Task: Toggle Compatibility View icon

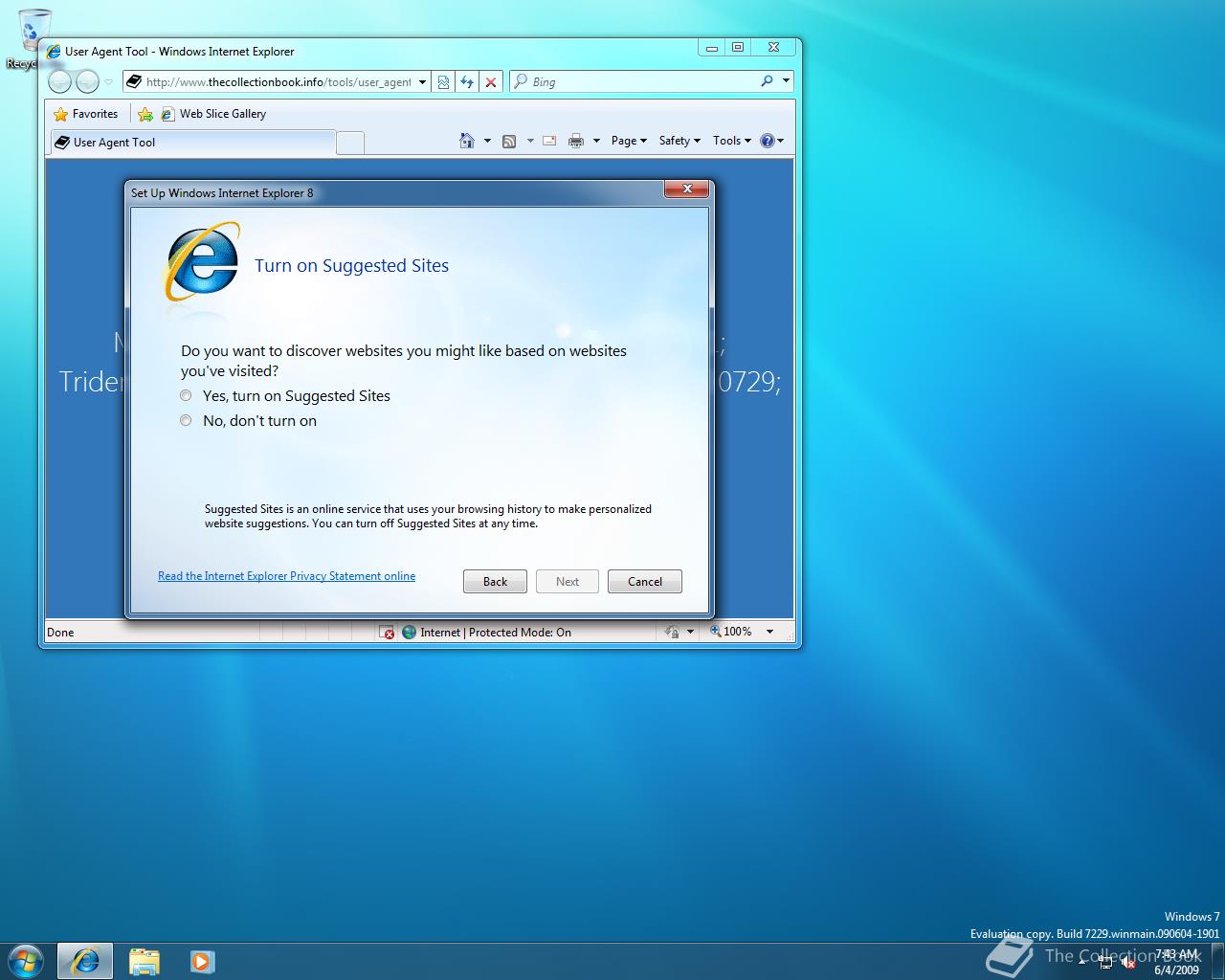Action: (x=443, y=82)
